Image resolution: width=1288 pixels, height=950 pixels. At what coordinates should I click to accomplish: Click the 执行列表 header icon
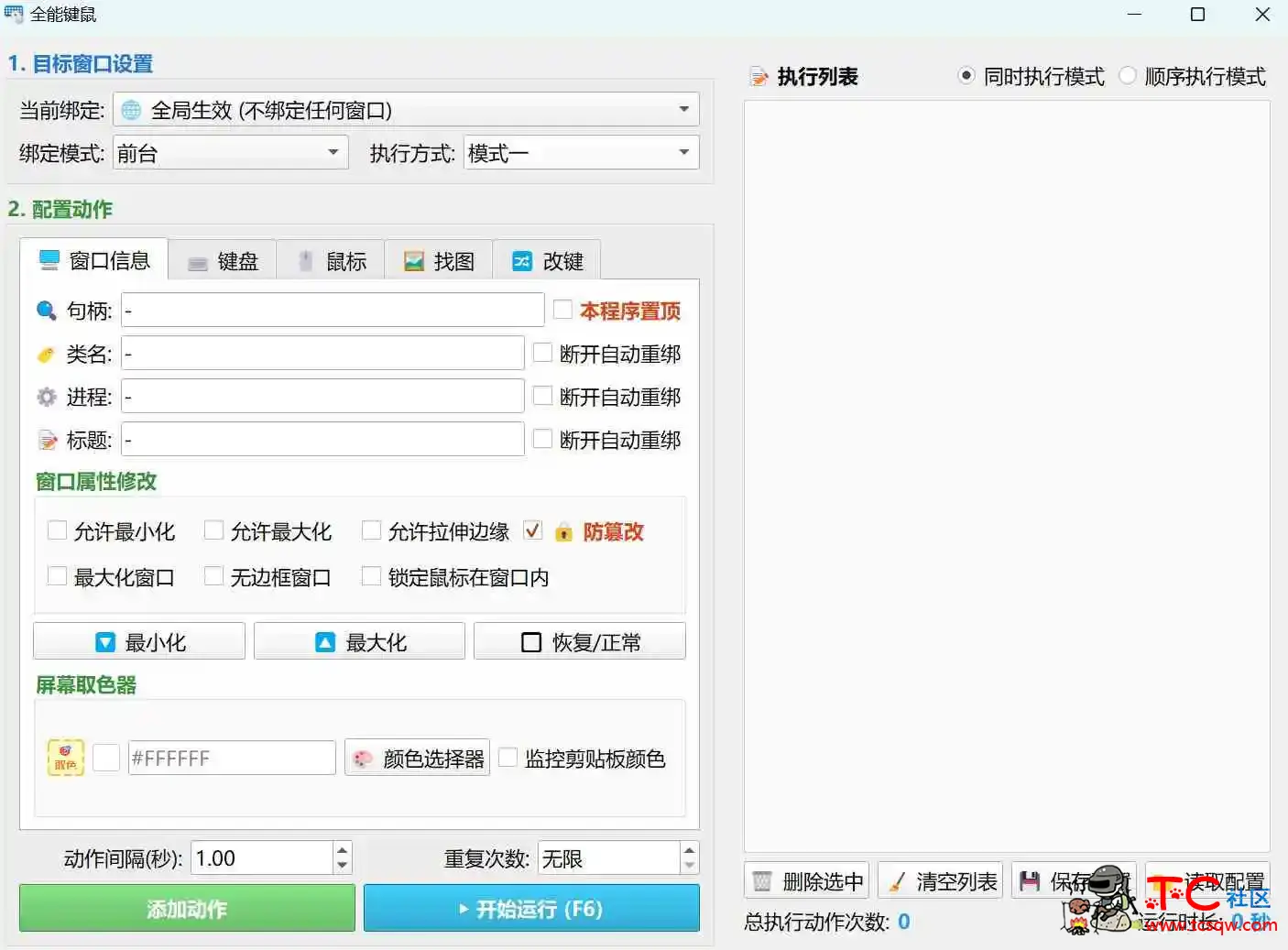[759, 77]
